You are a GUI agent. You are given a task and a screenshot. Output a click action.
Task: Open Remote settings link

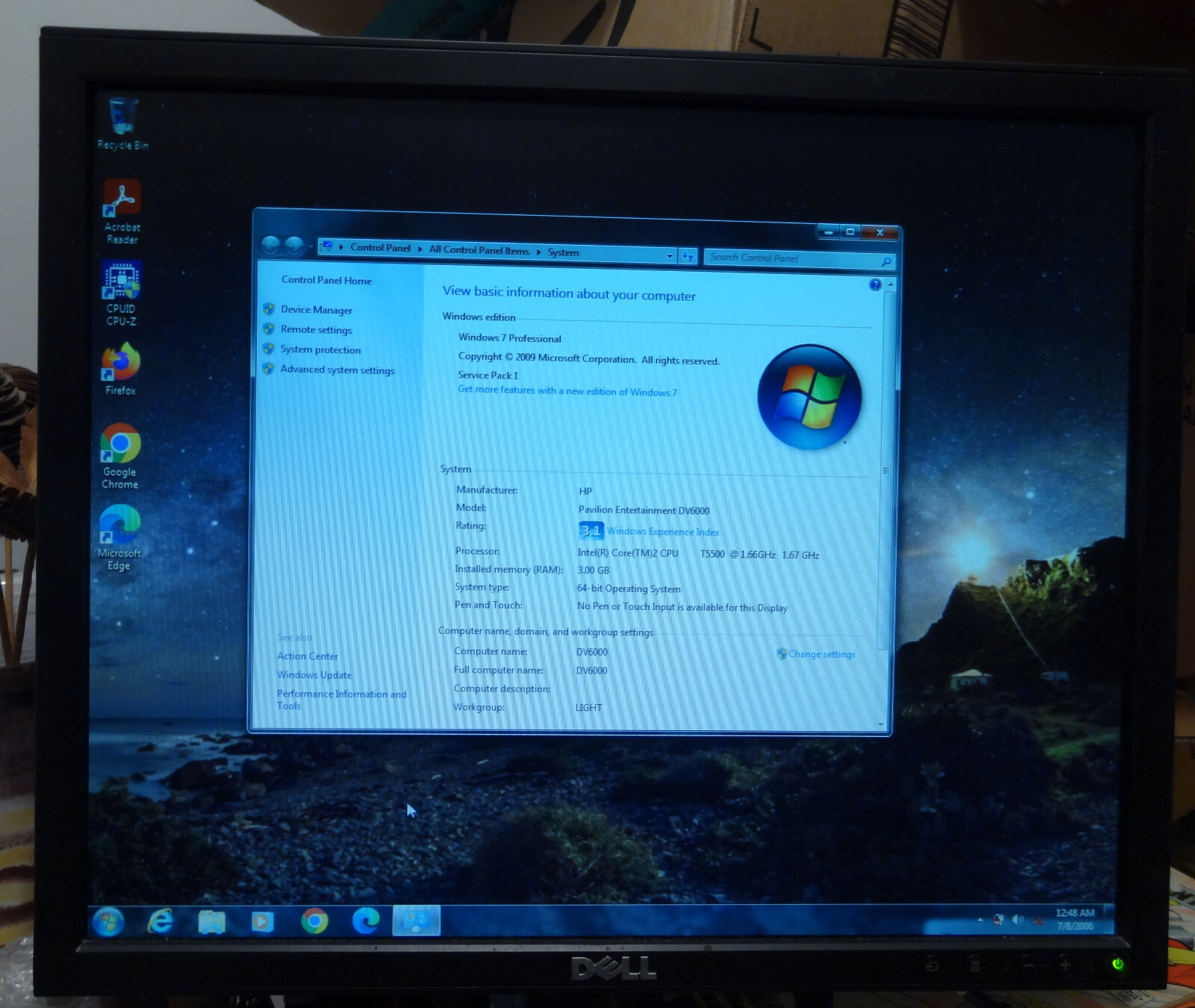click(x=316, y=329)
